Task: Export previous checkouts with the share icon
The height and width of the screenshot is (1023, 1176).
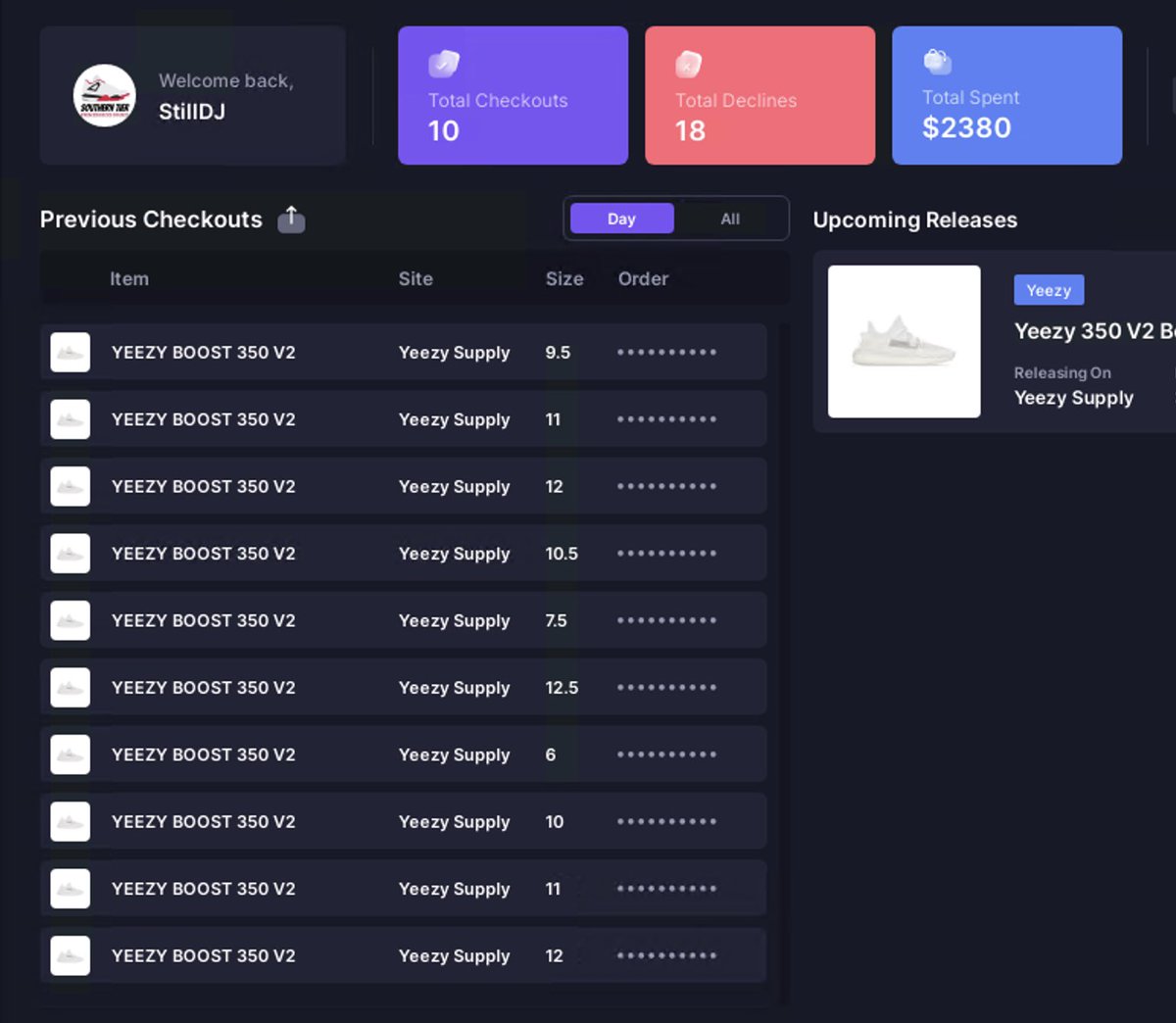Action: tap(291, 219)
